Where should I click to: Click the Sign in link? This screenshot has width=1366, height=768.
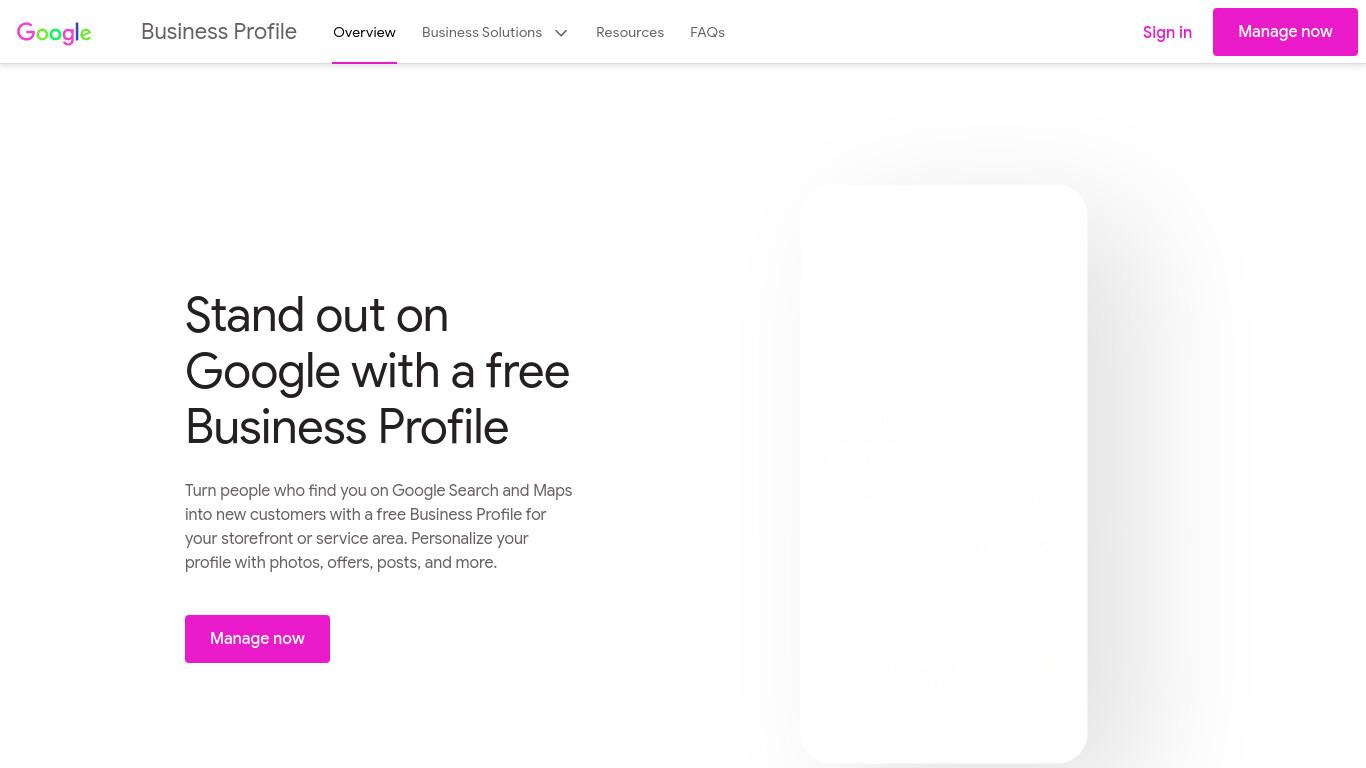1167,32
